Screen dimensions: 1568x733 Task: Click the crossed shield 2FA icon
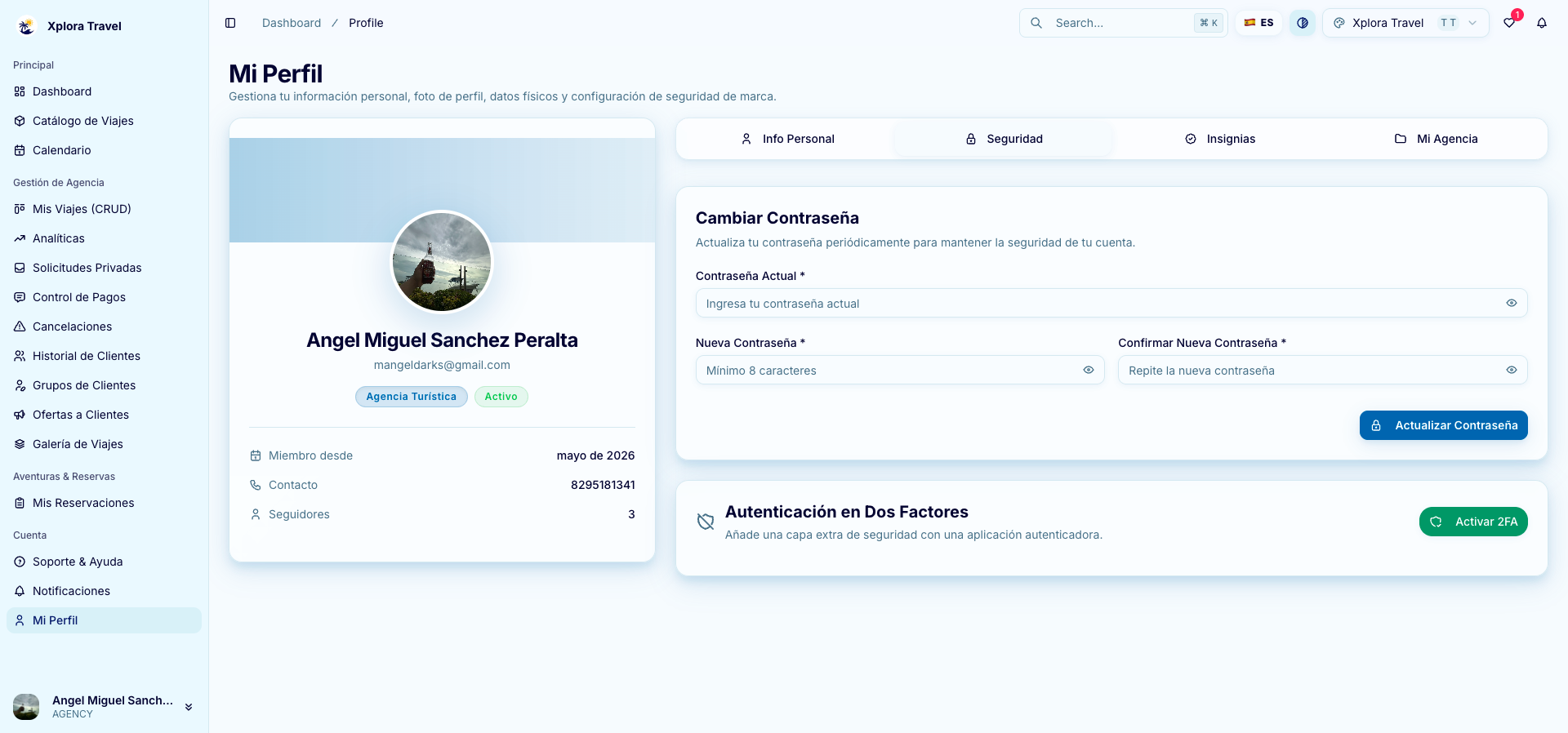706,522
